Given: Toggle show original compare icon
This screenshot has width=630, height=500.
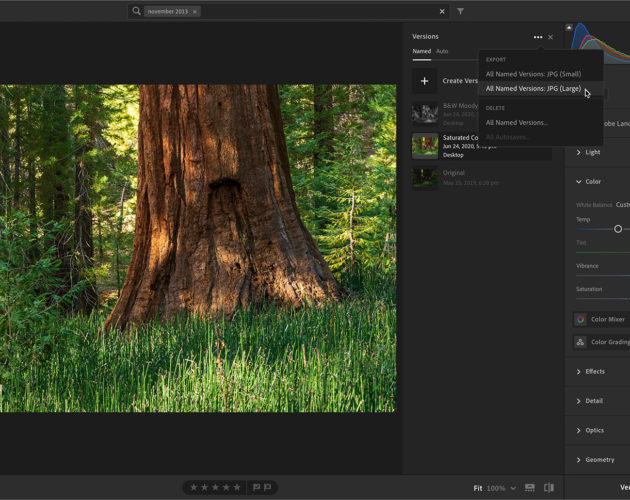Looking at the screenshot, I should (x=549, y=488).
